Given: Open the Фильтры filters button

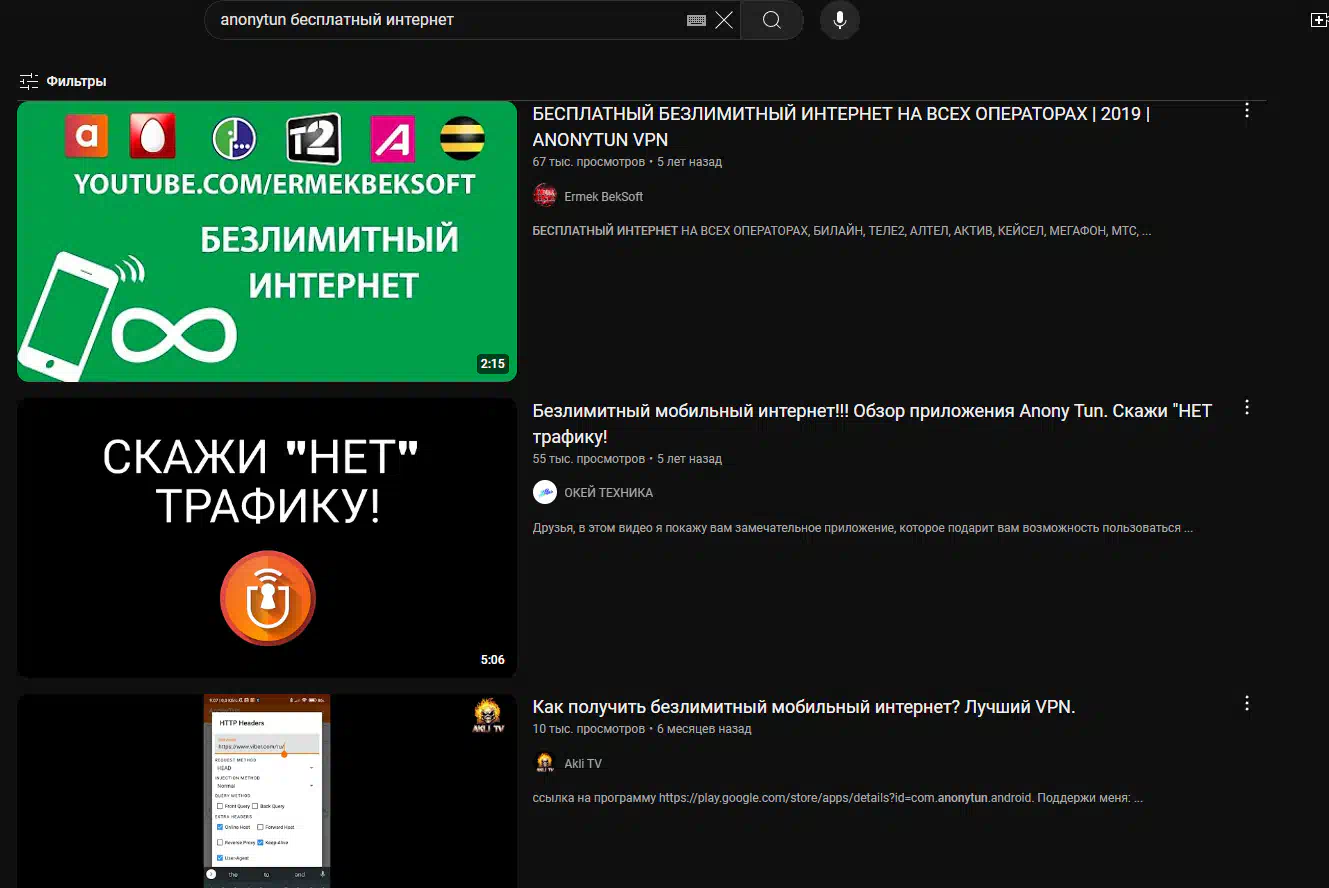Looking at the screenshot, I should [63, 81].
